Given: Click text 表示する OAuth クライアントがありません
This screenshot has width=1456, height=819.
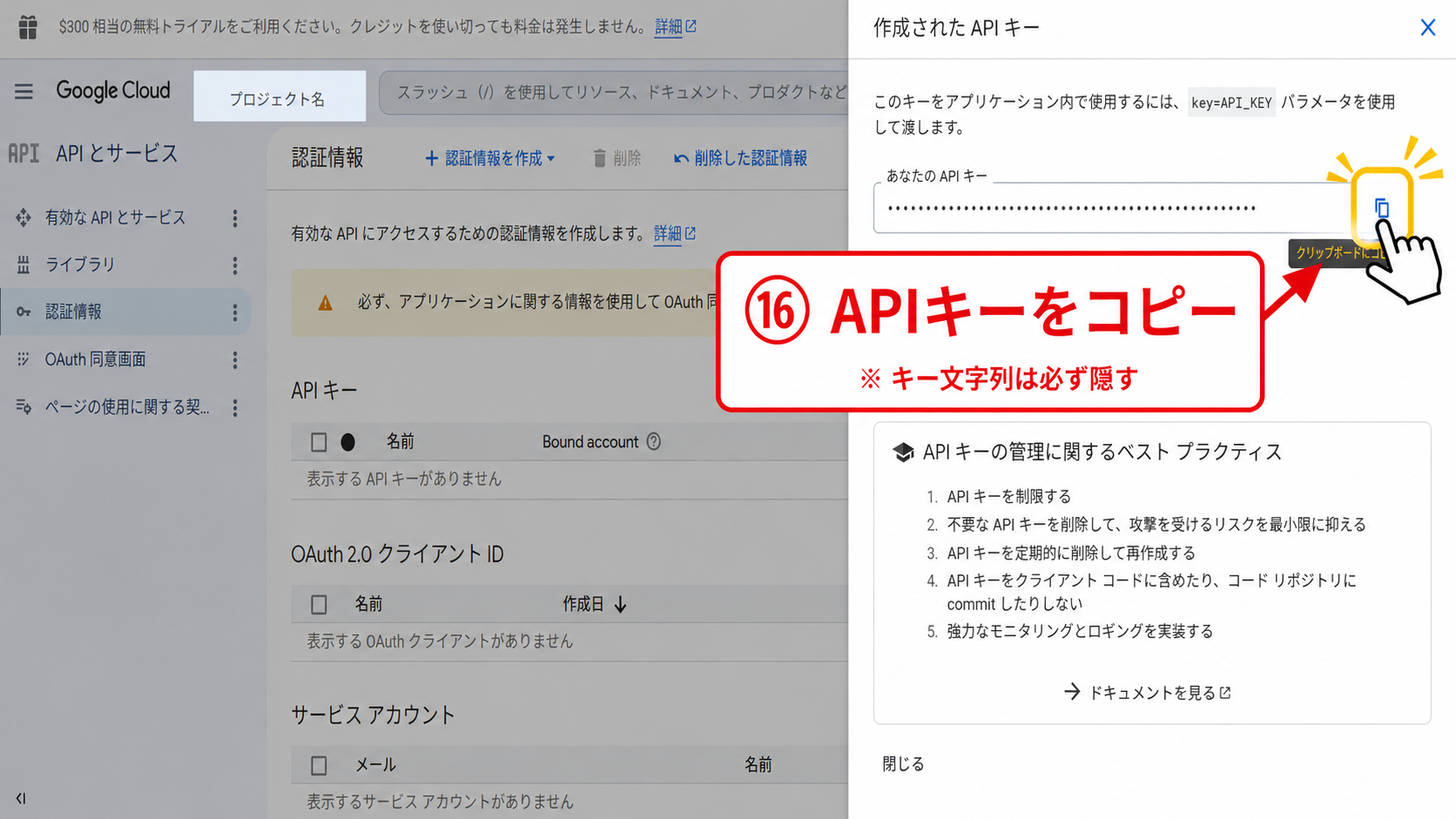Looking at the screenshot, I should click(x=440, y=641).
